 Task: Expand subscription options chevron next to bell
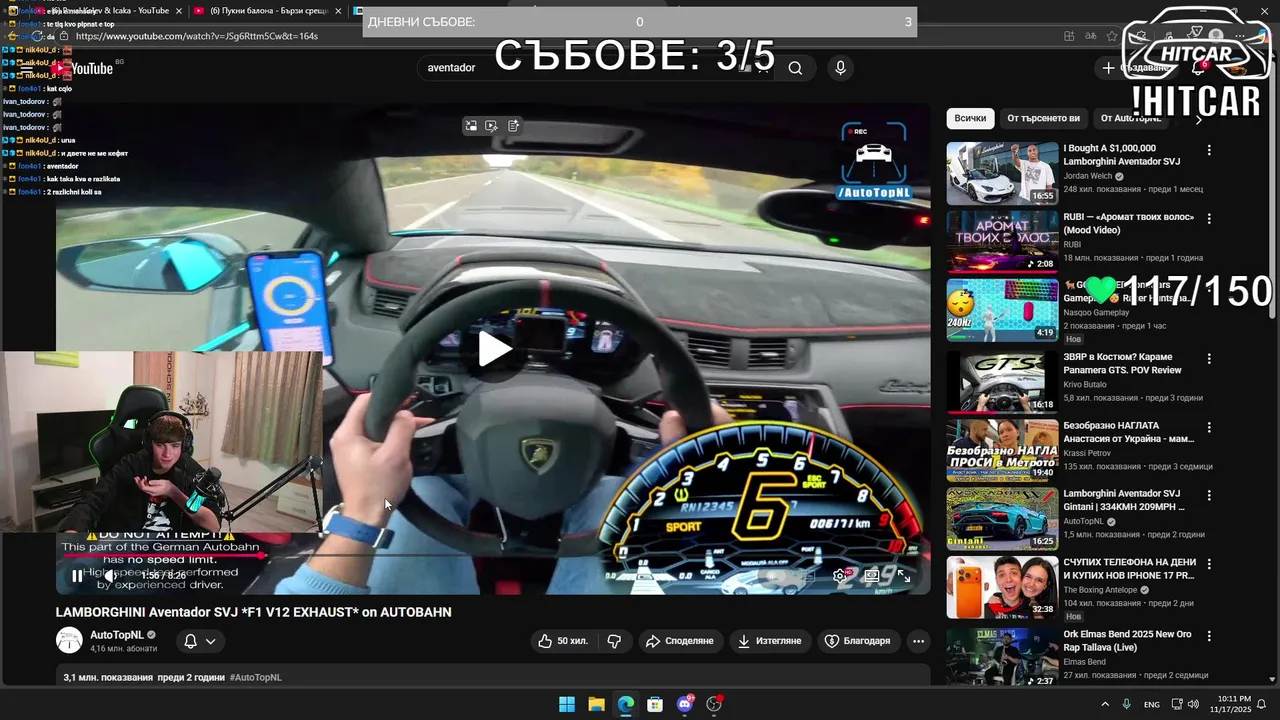(211, 641)
